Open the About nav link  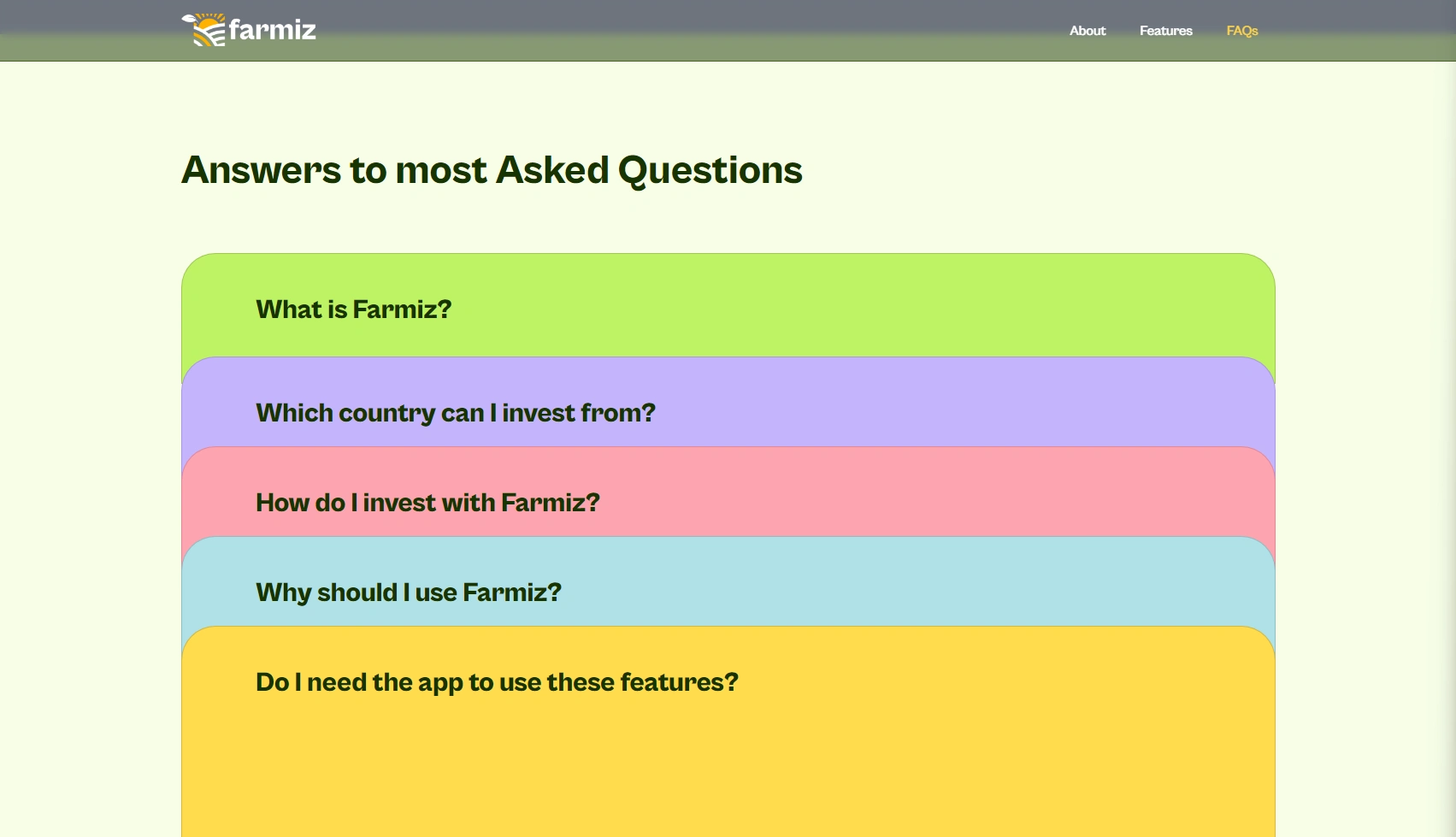[x=1088, y=31]
